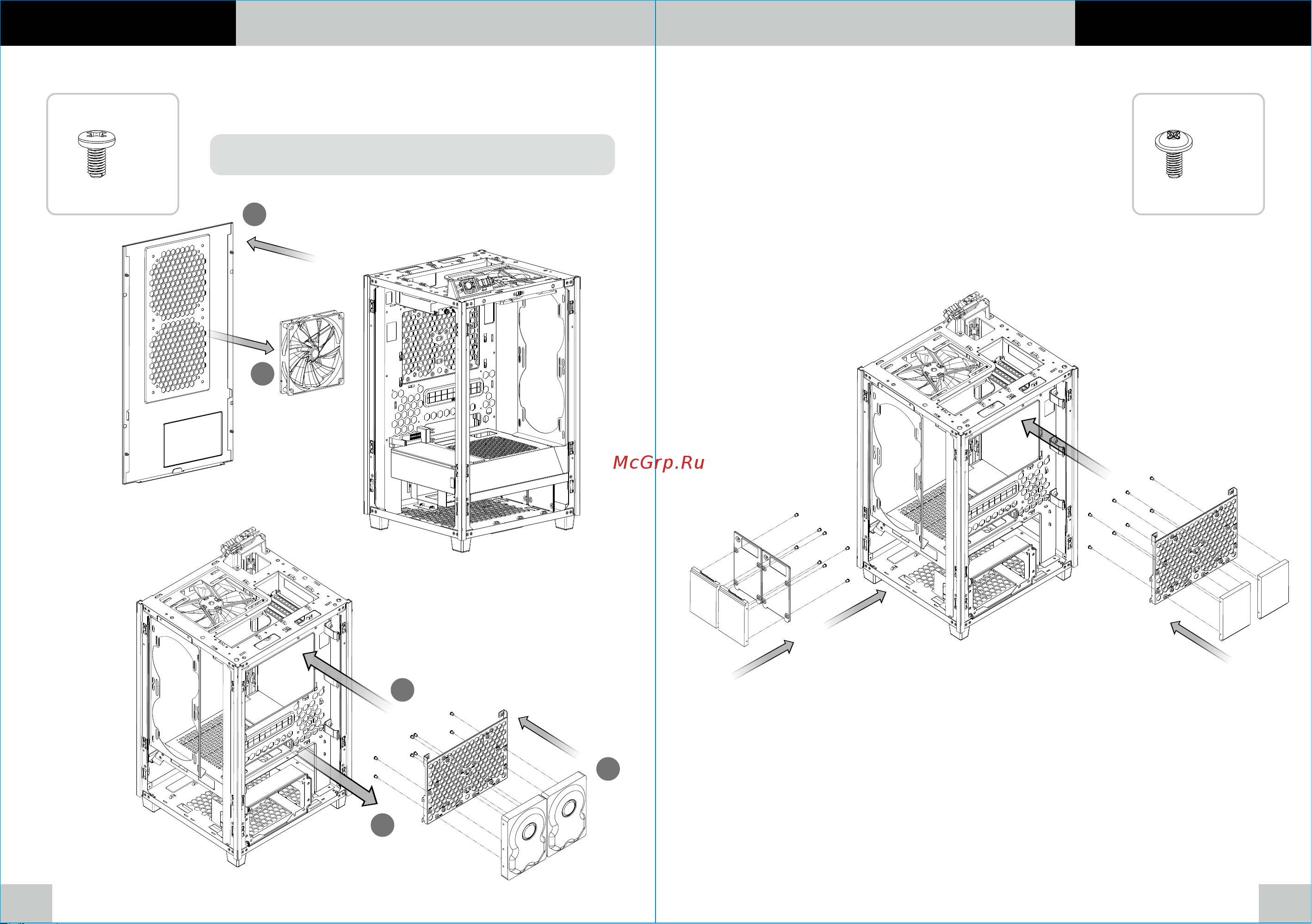Click the pan-head screw illustration in left box
1312x924 pixels.
tap(97, 154)
